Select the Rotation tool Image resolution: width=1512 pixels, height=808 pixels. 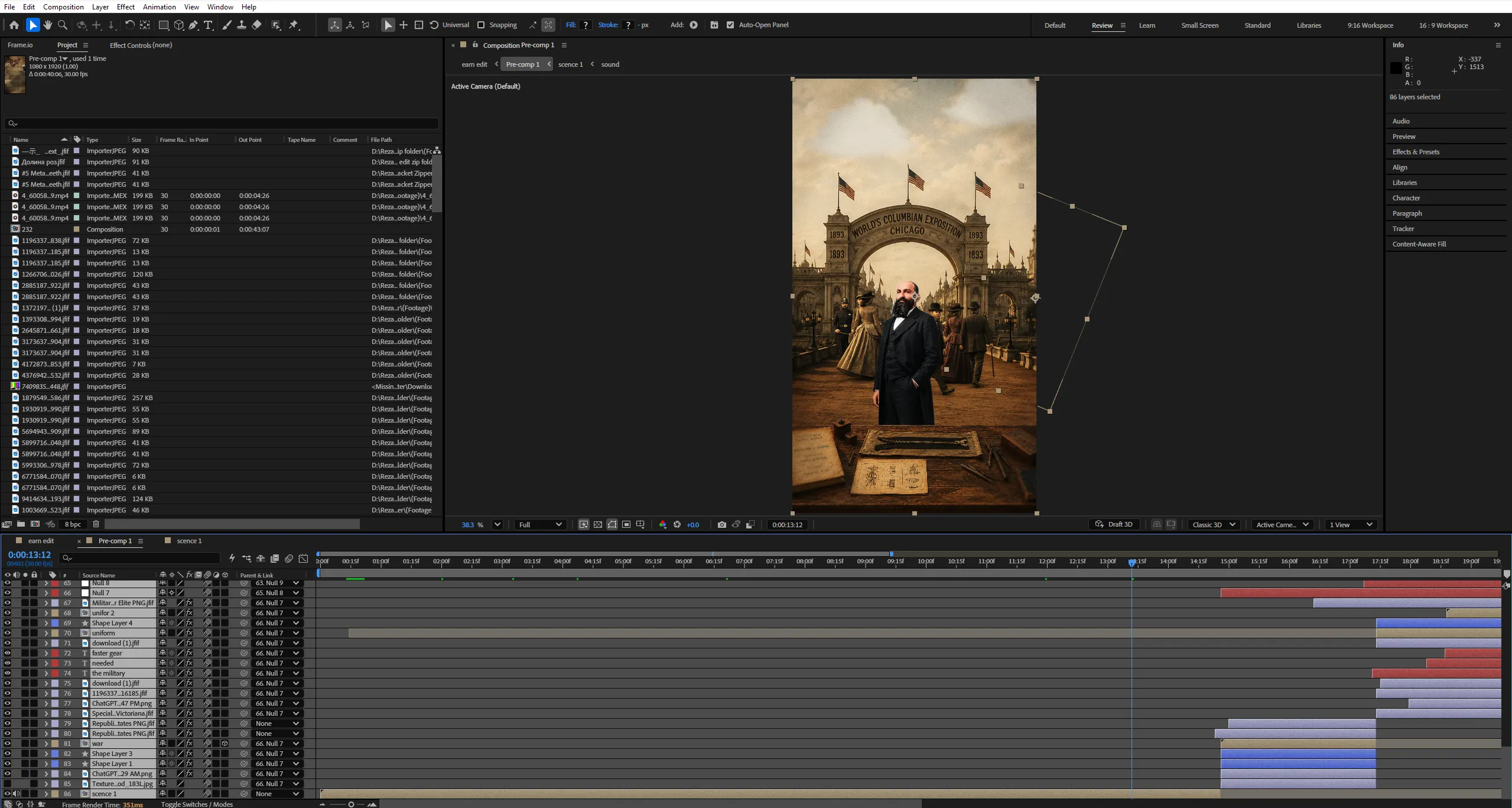(x=129, y=25)
